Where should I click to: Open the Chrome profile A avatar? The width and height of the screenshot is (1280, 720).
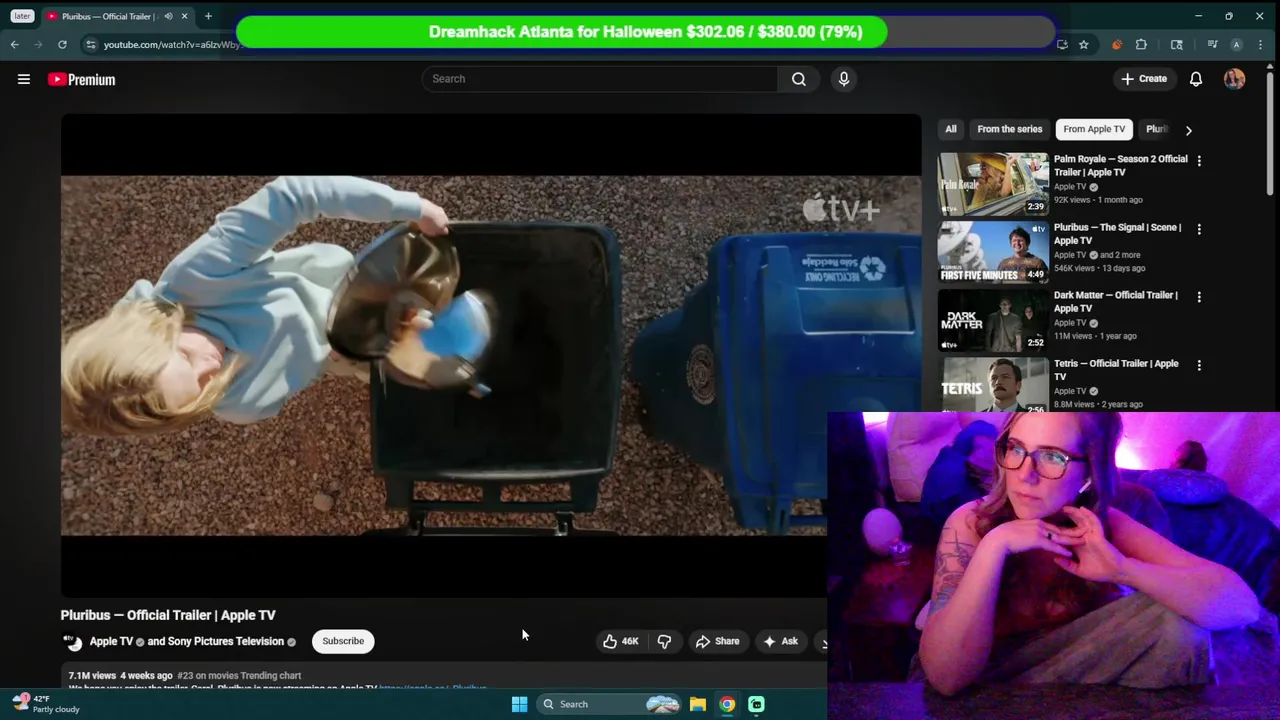1236,44
